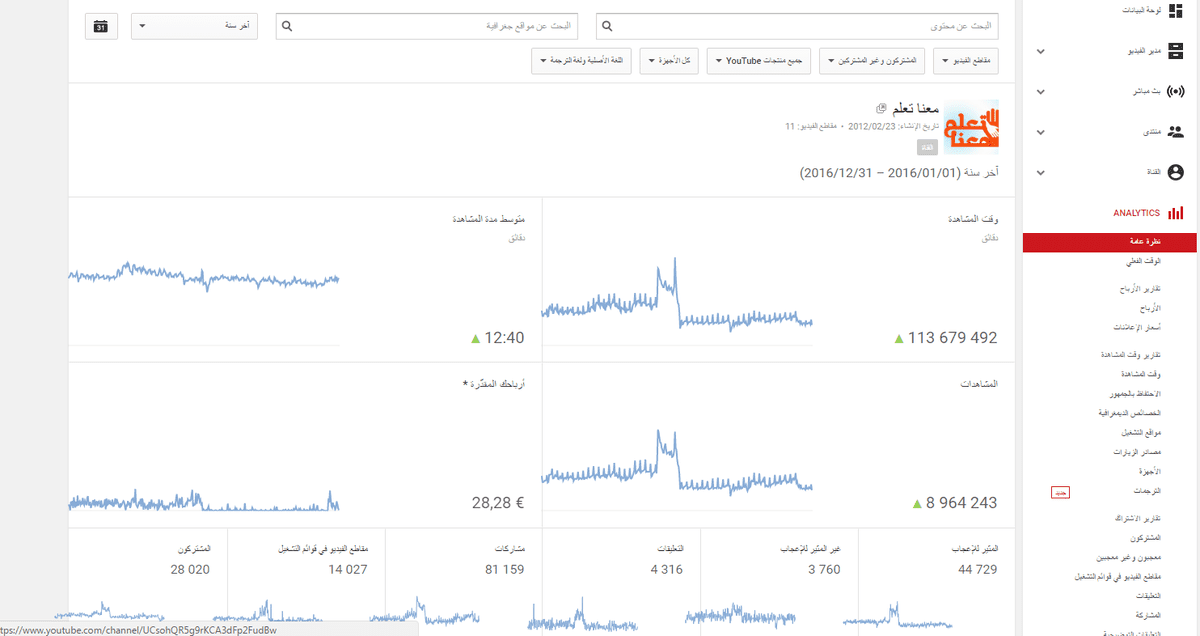Open وقت المشاهدة watch time report in sidebar

(1142, 374)
